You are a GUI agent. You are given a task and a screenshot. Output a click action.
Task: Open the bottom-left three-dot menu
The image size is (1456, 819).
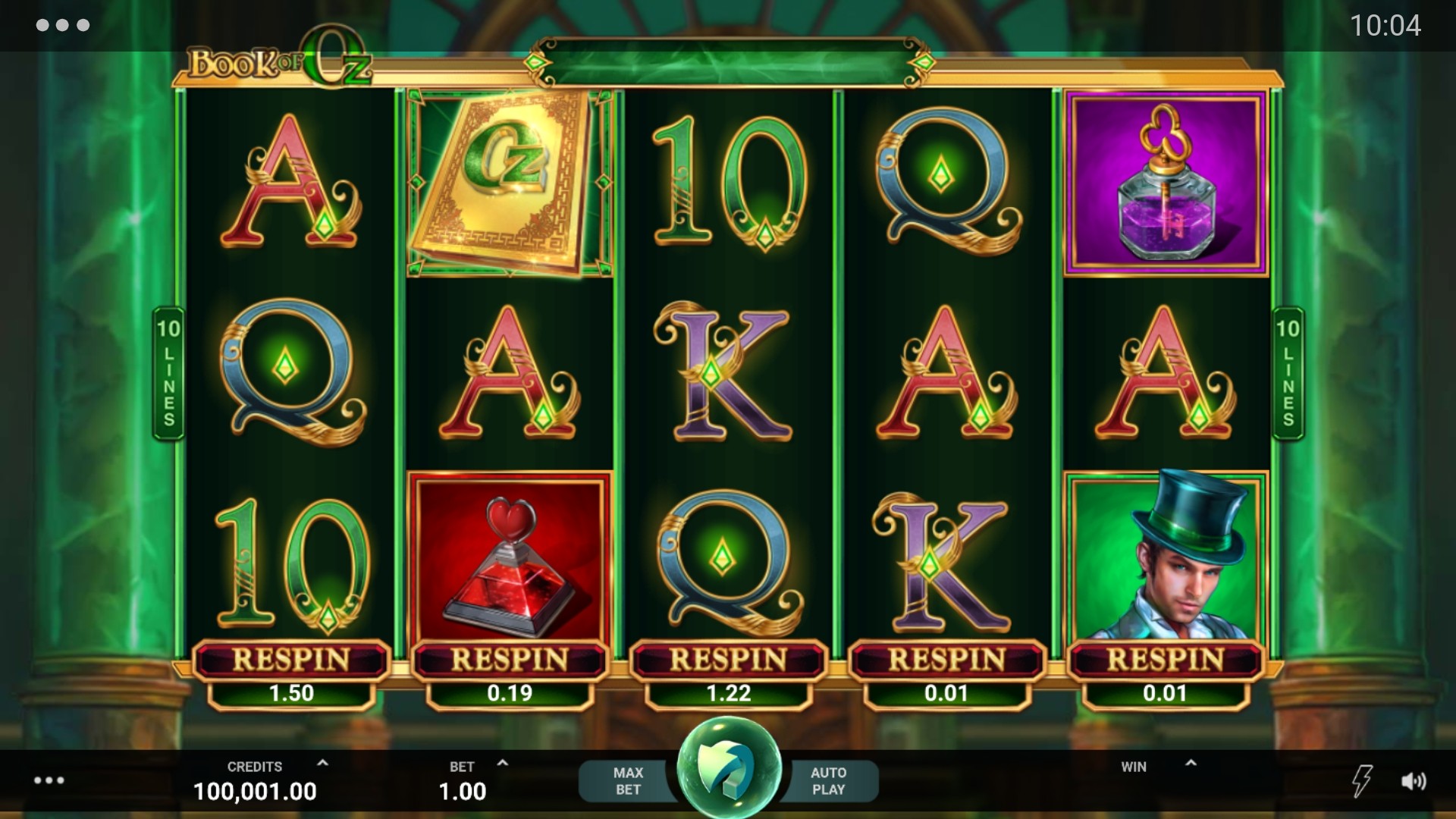pos(49,780)
